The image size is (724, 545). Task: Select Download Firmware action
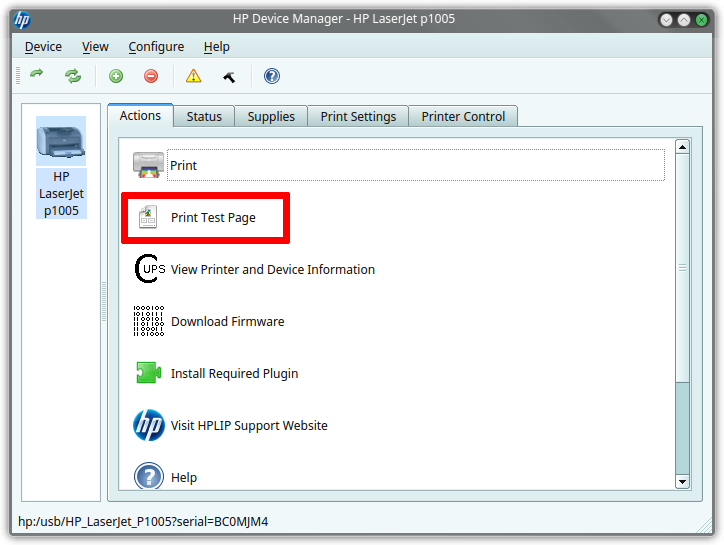point(228,321)
